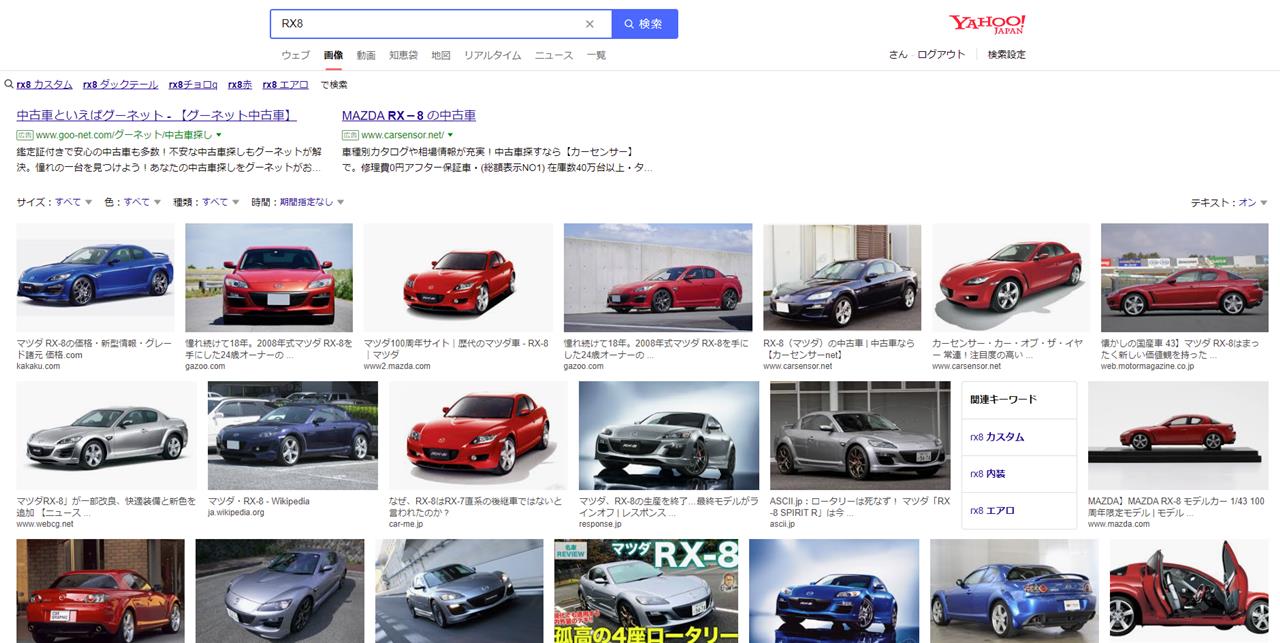Click the response.jp source text
Screen dimensions: 1280x643
pyautogui.click(x=600, y=523)
